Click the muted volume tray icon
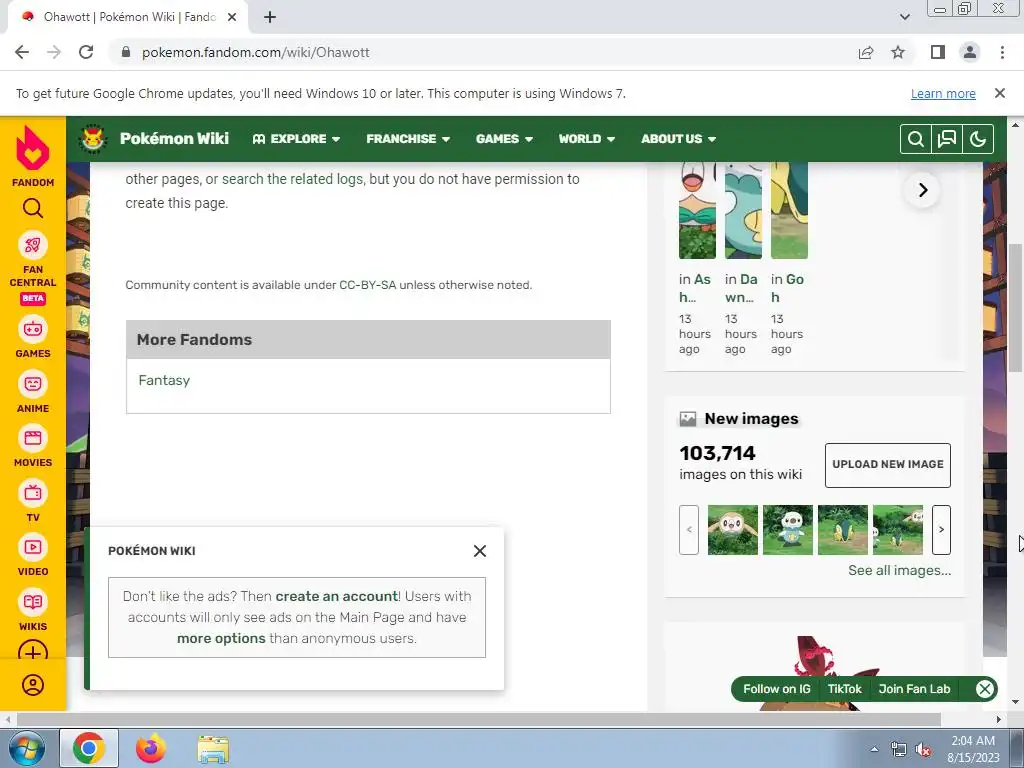 click(x=923, y=750)
